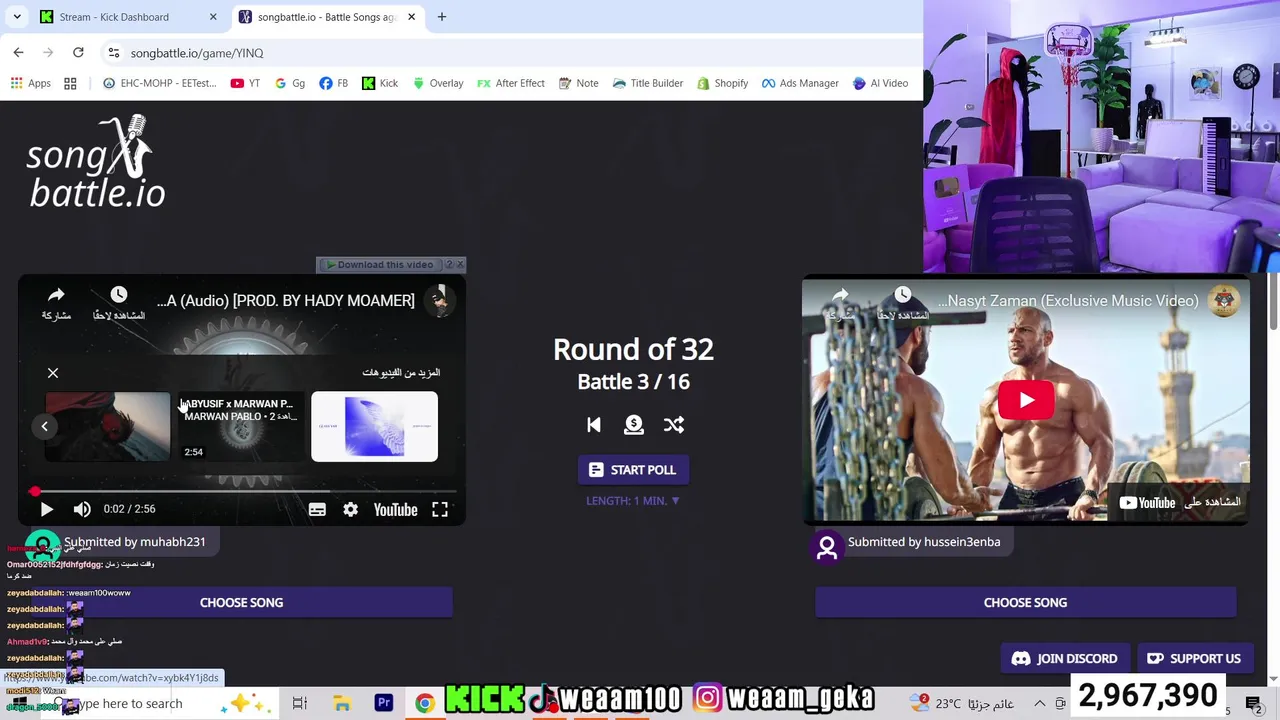Toggle captions on the left video
This screenshot has height=720, width=1280.
(317, 509)
